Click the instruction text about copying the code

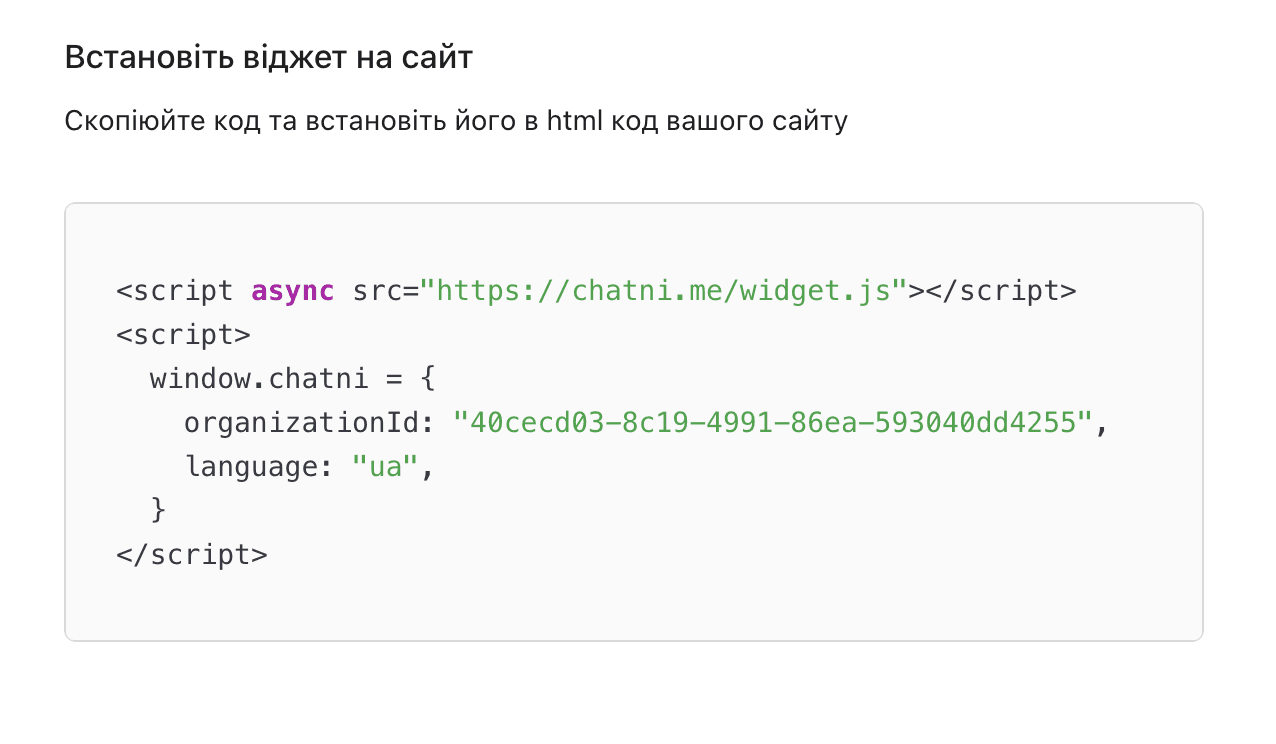click(x=456, y=122)
